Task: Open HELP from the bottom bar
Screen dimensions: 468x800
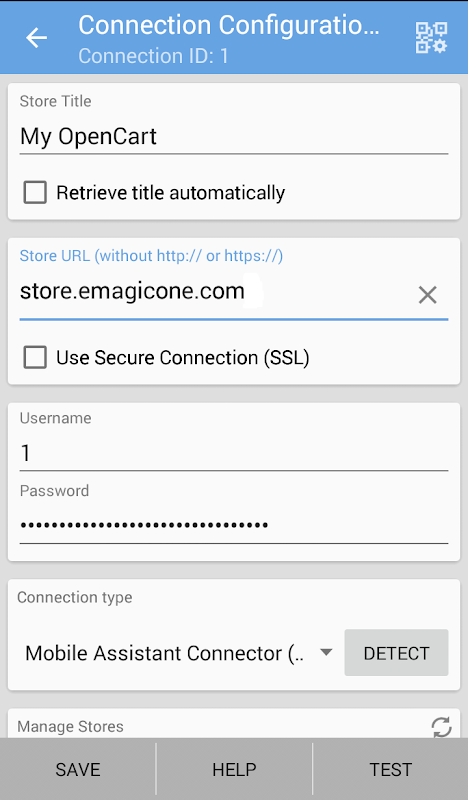Action: click(234, 769)
